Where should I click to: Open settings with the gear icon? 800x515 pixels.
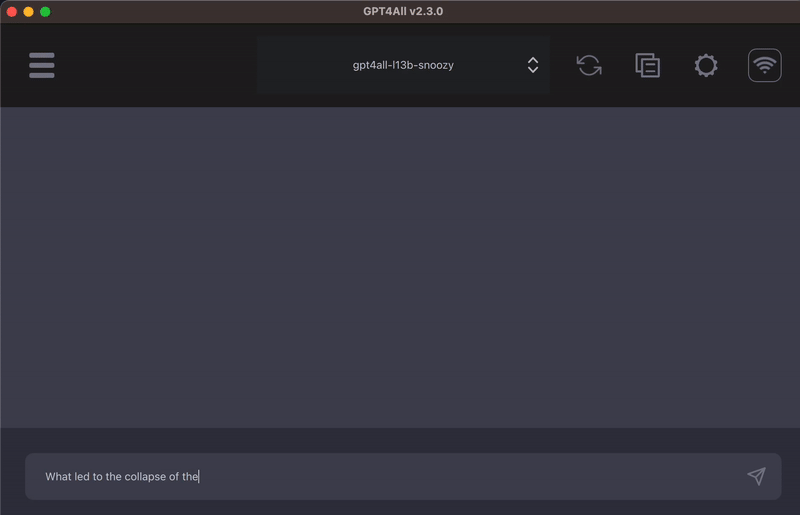point(706,65)
